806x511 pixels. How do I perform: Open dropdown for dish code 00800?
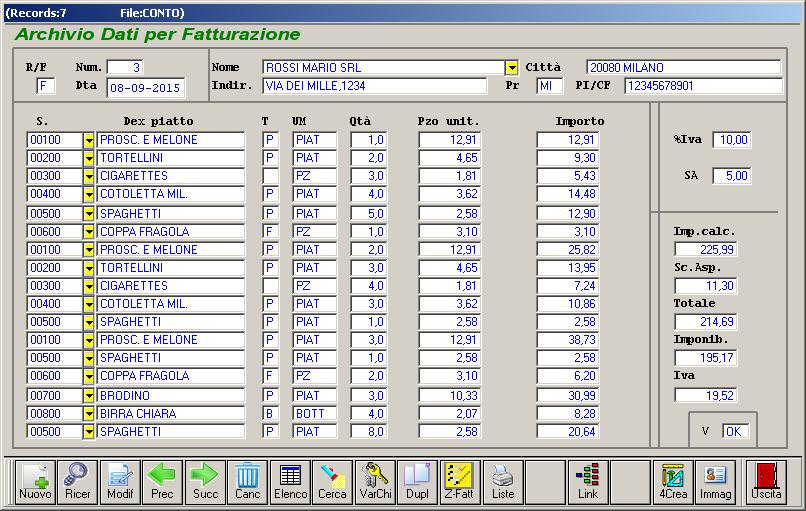(88, 414)
